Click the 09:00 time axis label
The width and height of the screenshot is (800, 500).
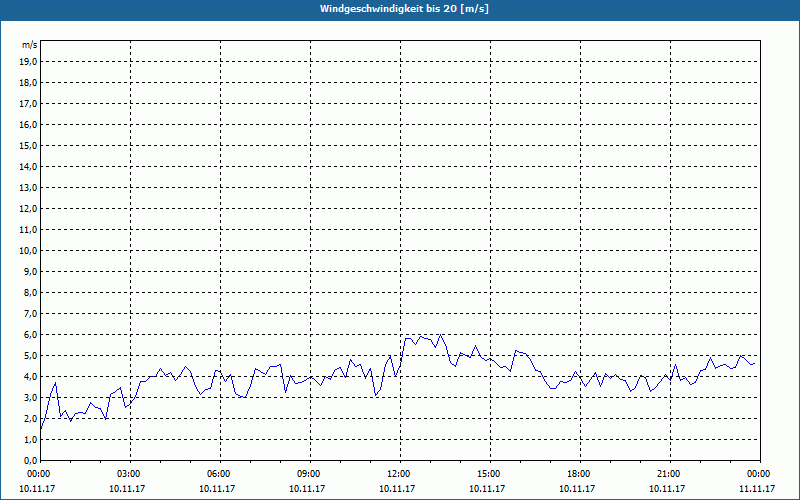310,474
